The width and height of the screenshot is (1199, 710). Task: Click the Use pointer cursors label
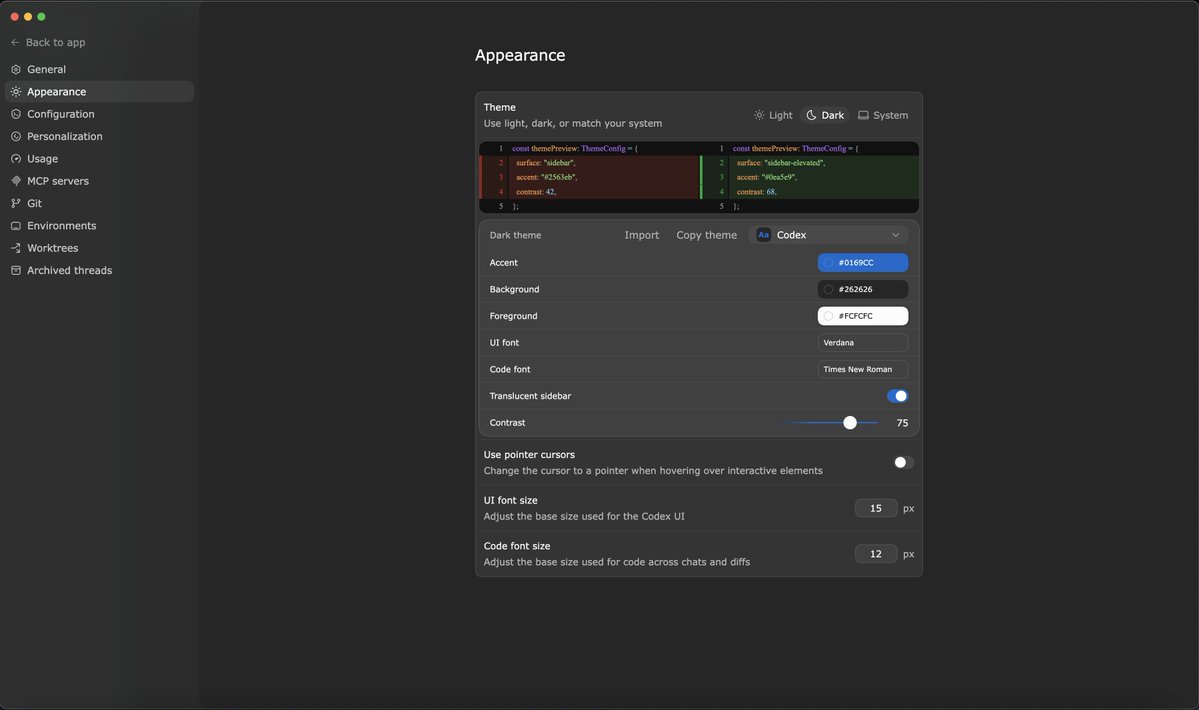(x=529, y=455)
